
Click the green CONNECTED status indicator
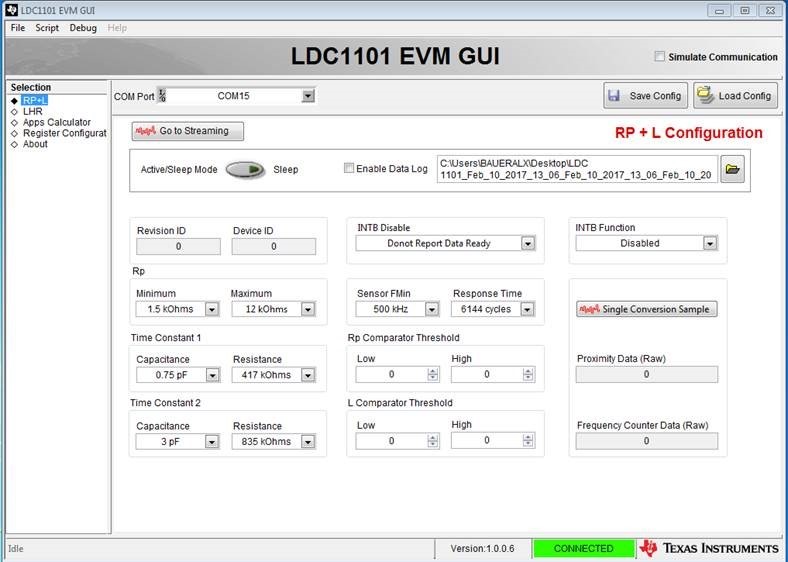[x=583, y=548]
